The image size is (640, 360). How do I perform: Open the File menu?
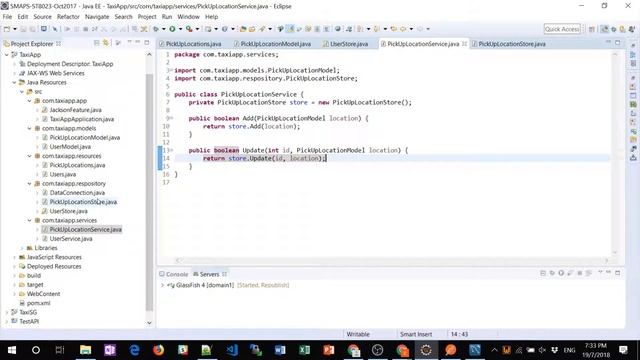coord(7,17)
